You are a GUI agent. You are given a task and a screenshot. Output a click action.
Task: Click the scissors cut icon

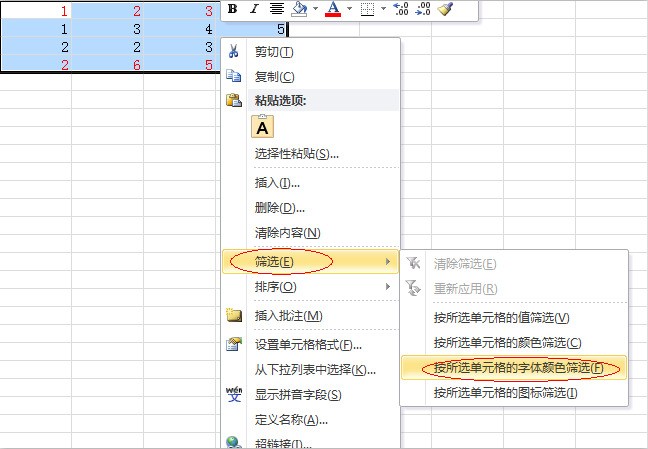click(233, 52)
